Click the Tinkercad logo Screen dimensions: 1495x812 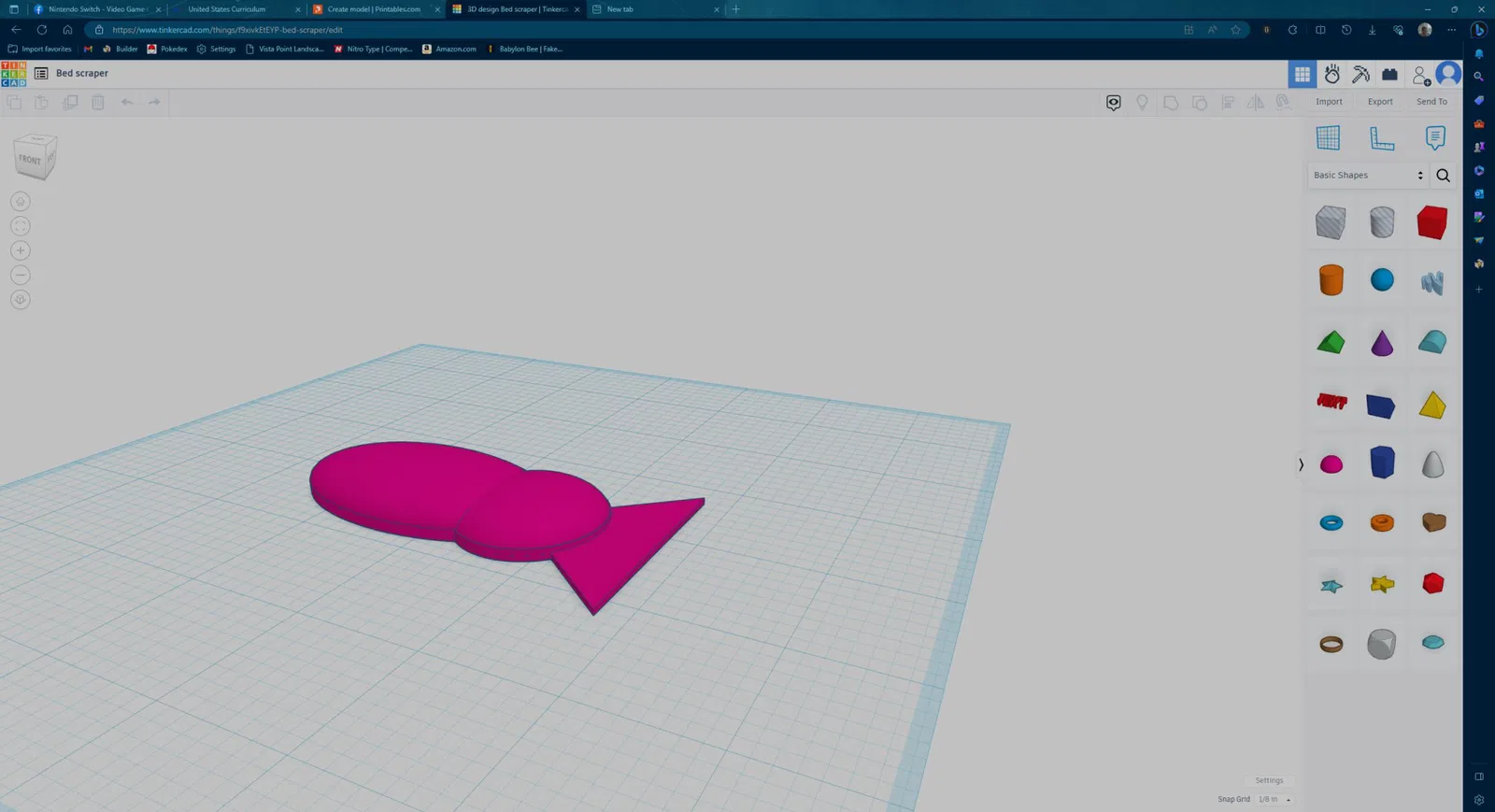14,74
